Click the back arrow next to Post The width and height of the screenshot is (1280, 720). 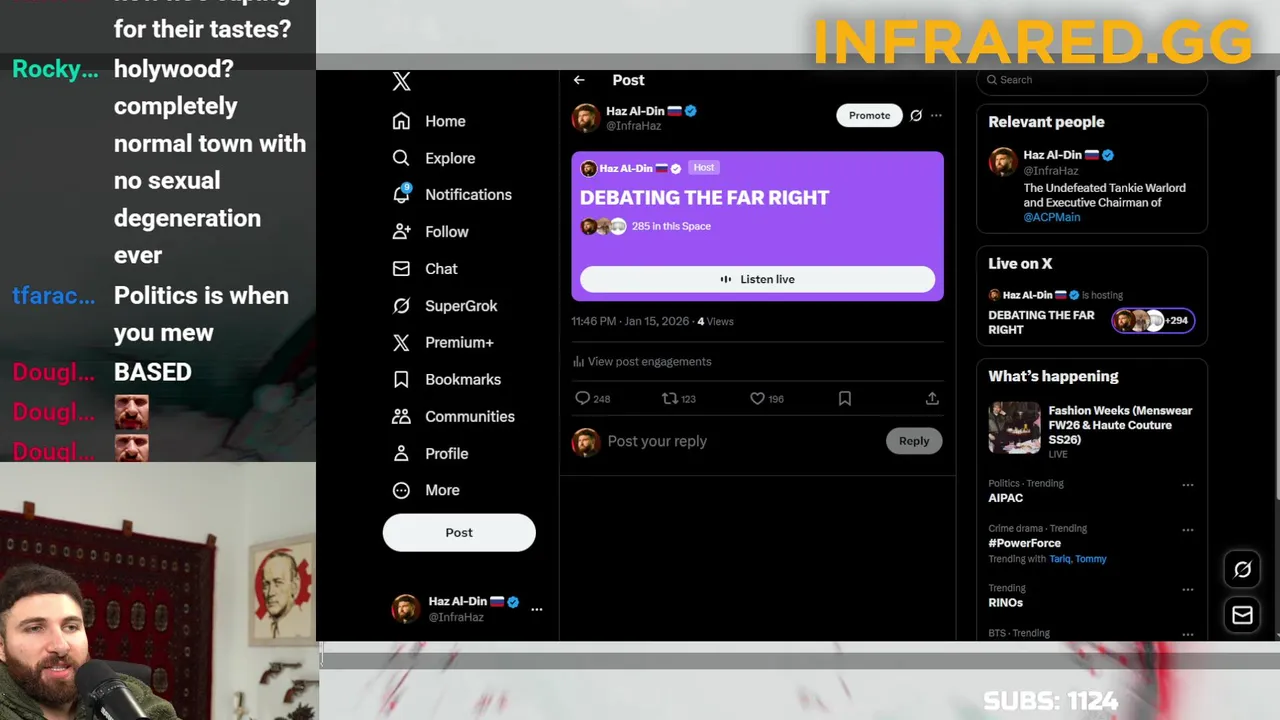[x=579, y=80]
